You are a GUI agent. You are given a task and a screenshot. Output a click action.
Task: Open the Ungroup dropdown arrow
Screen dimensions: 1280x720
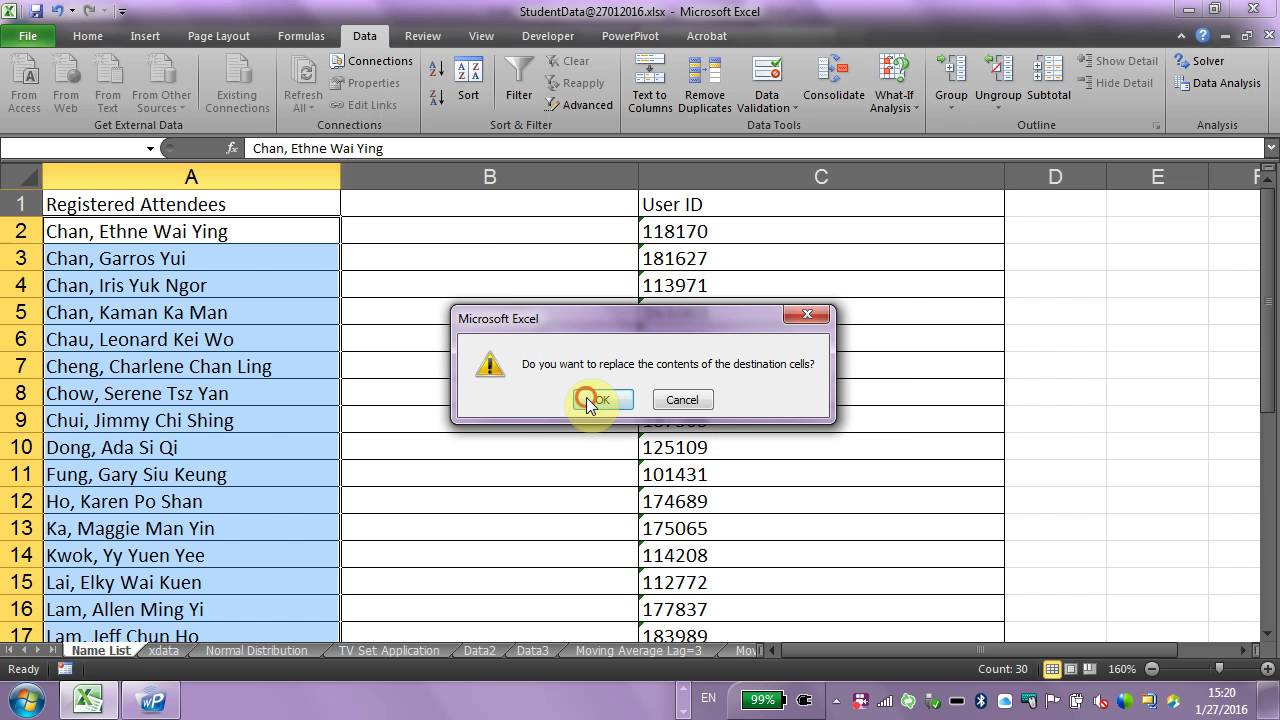click(x=998, y=108)
